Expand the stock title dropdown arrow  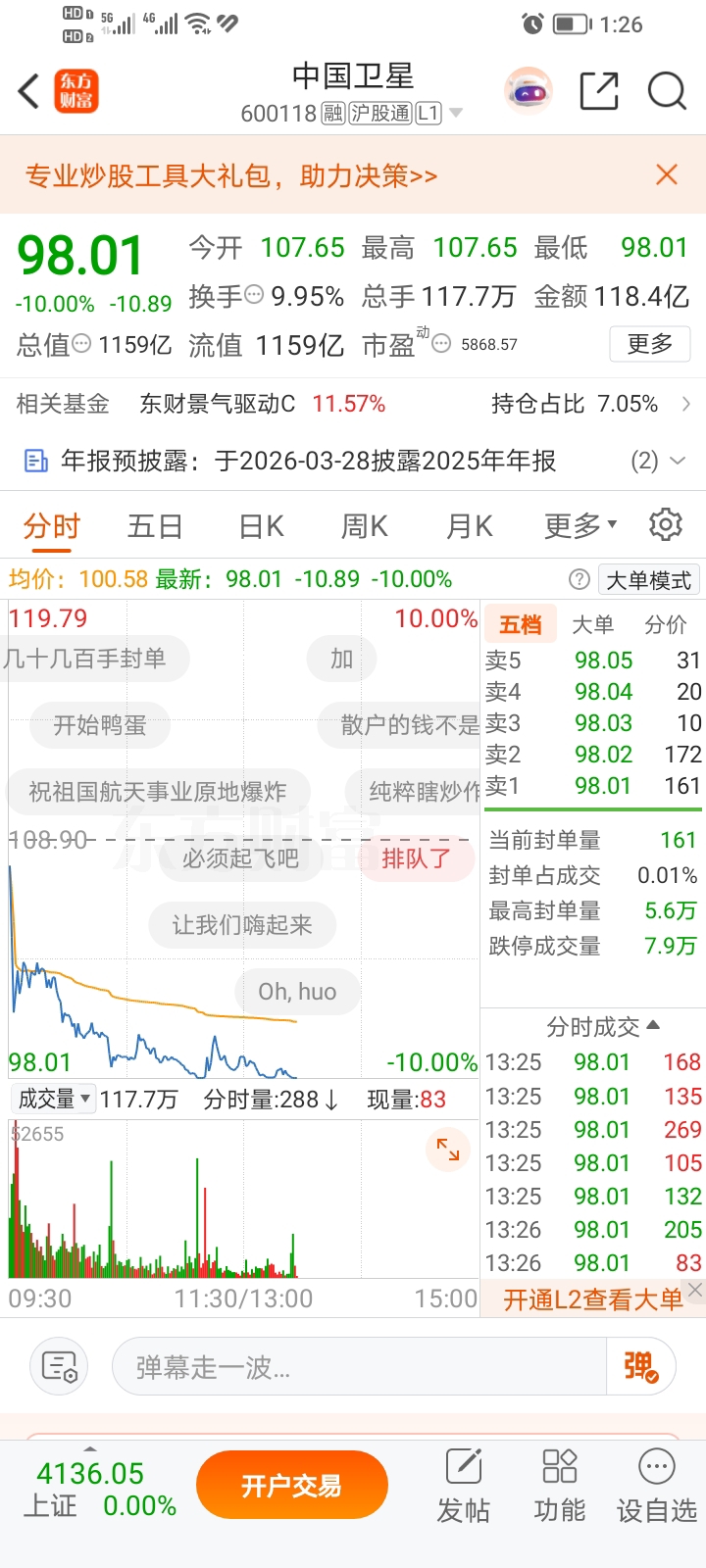pyautogui.click(x=455, y=114)
